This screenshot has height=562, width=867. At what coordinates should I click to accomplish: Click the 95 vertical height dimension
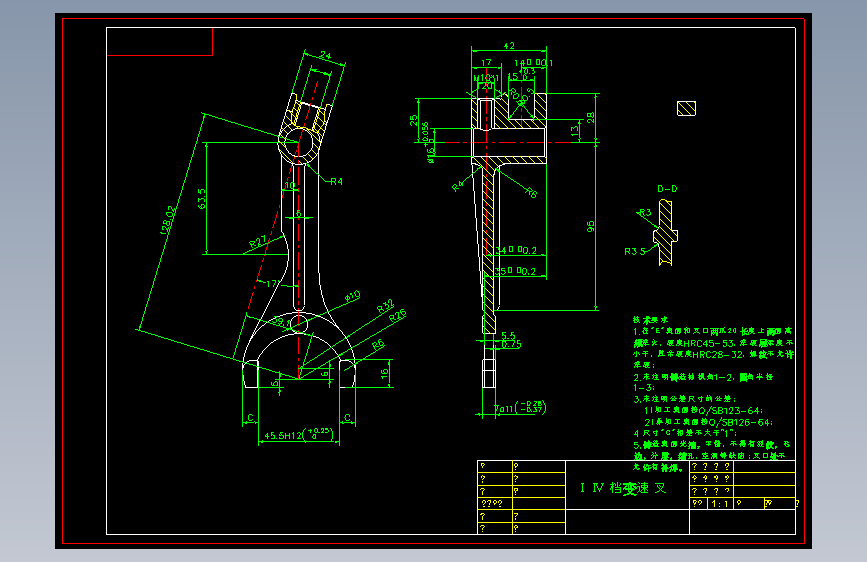tap(591, 226)
